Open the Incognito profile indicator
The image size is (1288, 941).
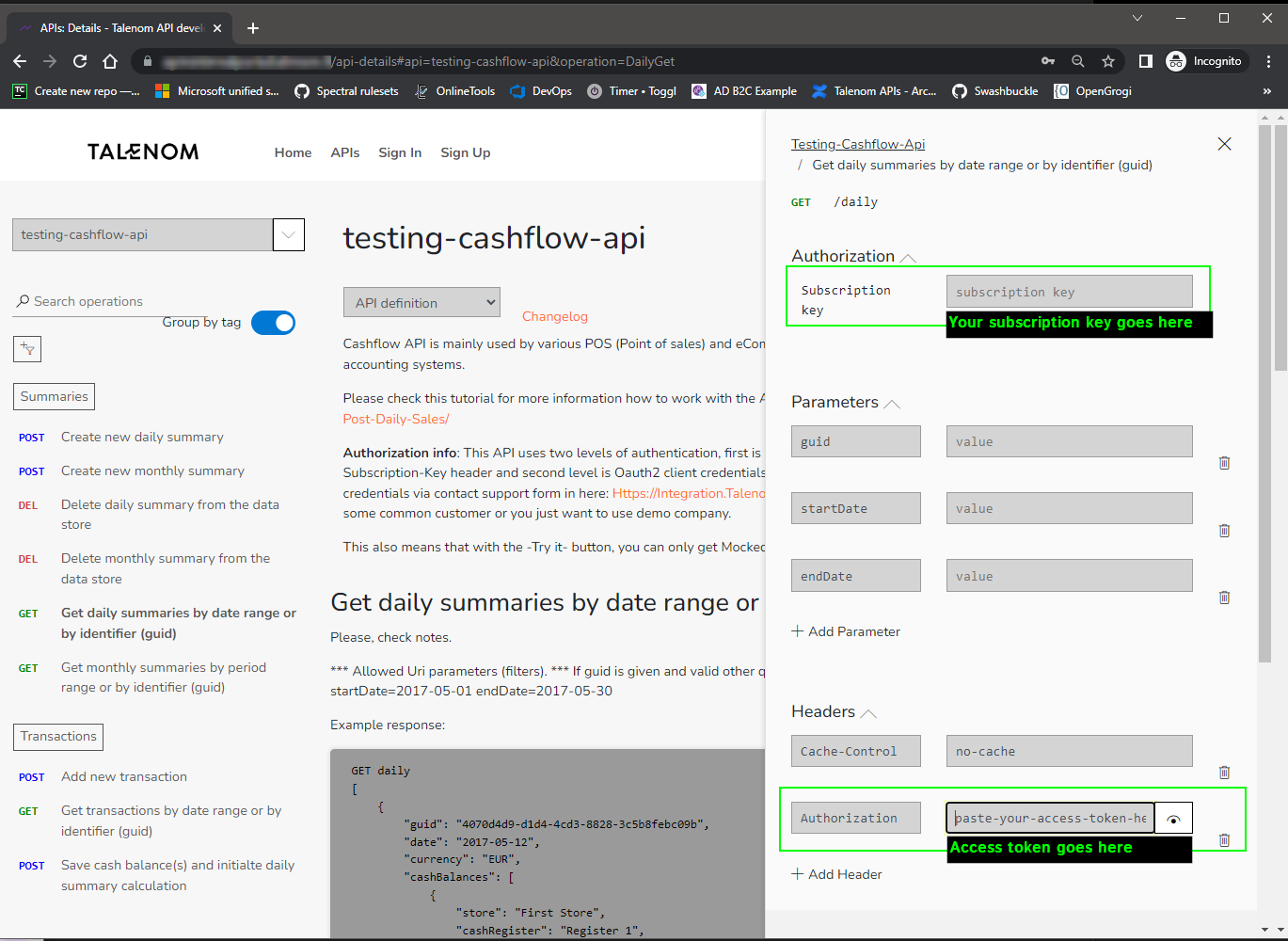(1205, 61)
